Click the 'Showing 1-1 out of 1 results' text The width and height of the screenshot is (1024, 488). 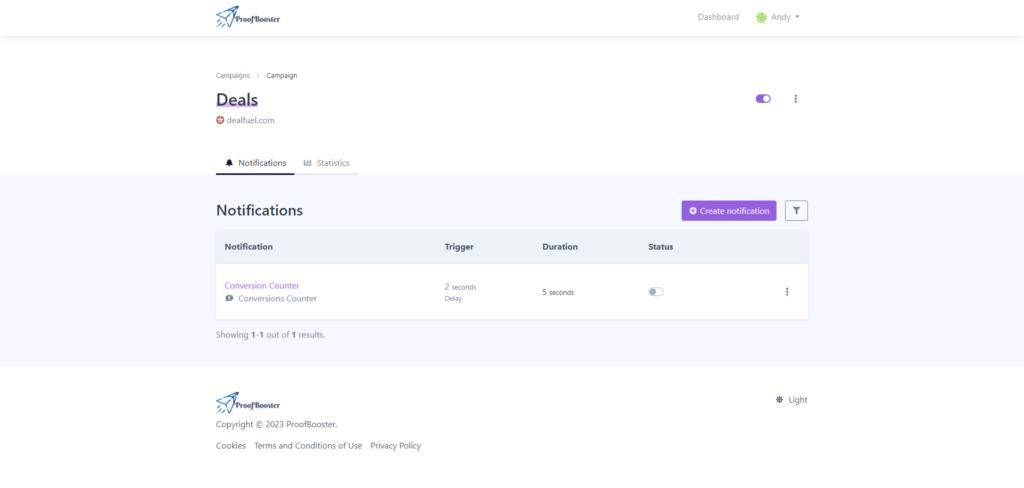(270, 334)
